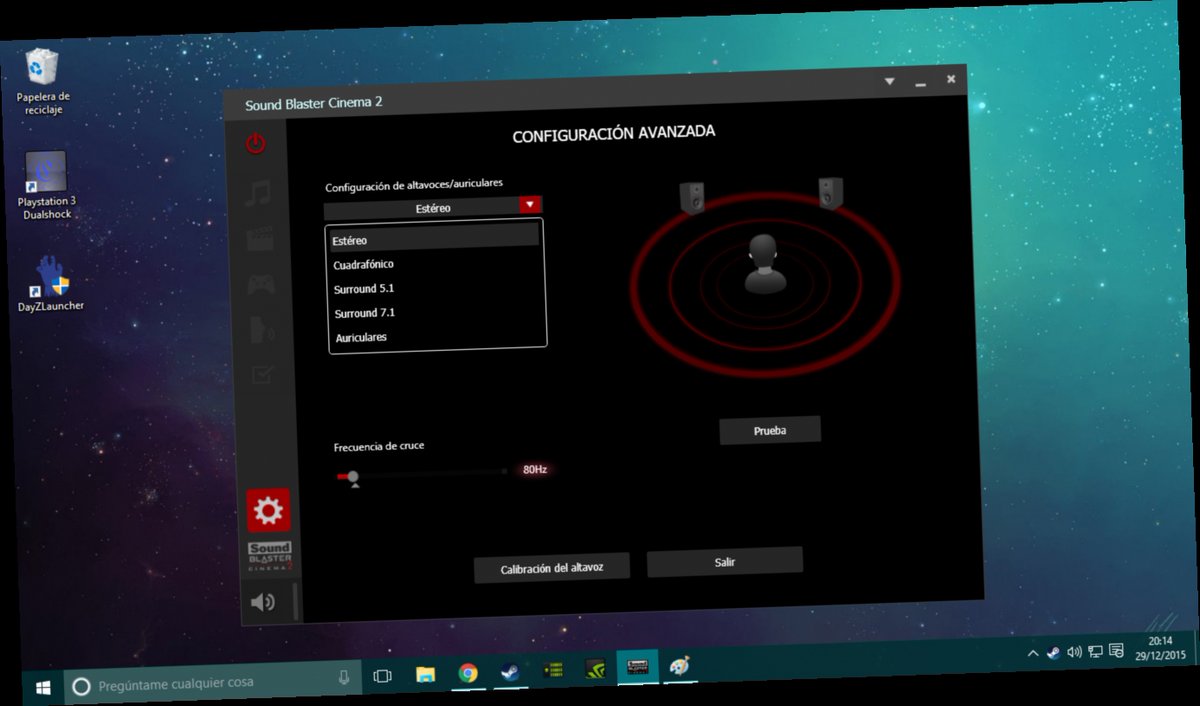Open the NVIDIA app in the taskbar
Viewport: 1200px width, 706px height.
pos(595,668)
